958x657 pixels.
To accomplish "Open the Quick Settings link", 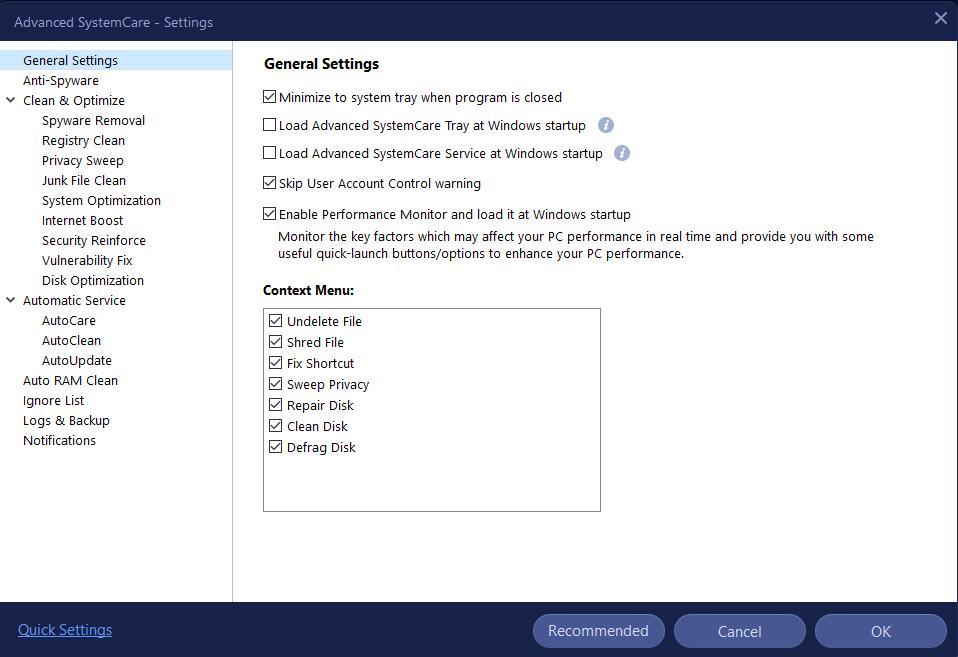I will 65,629.
